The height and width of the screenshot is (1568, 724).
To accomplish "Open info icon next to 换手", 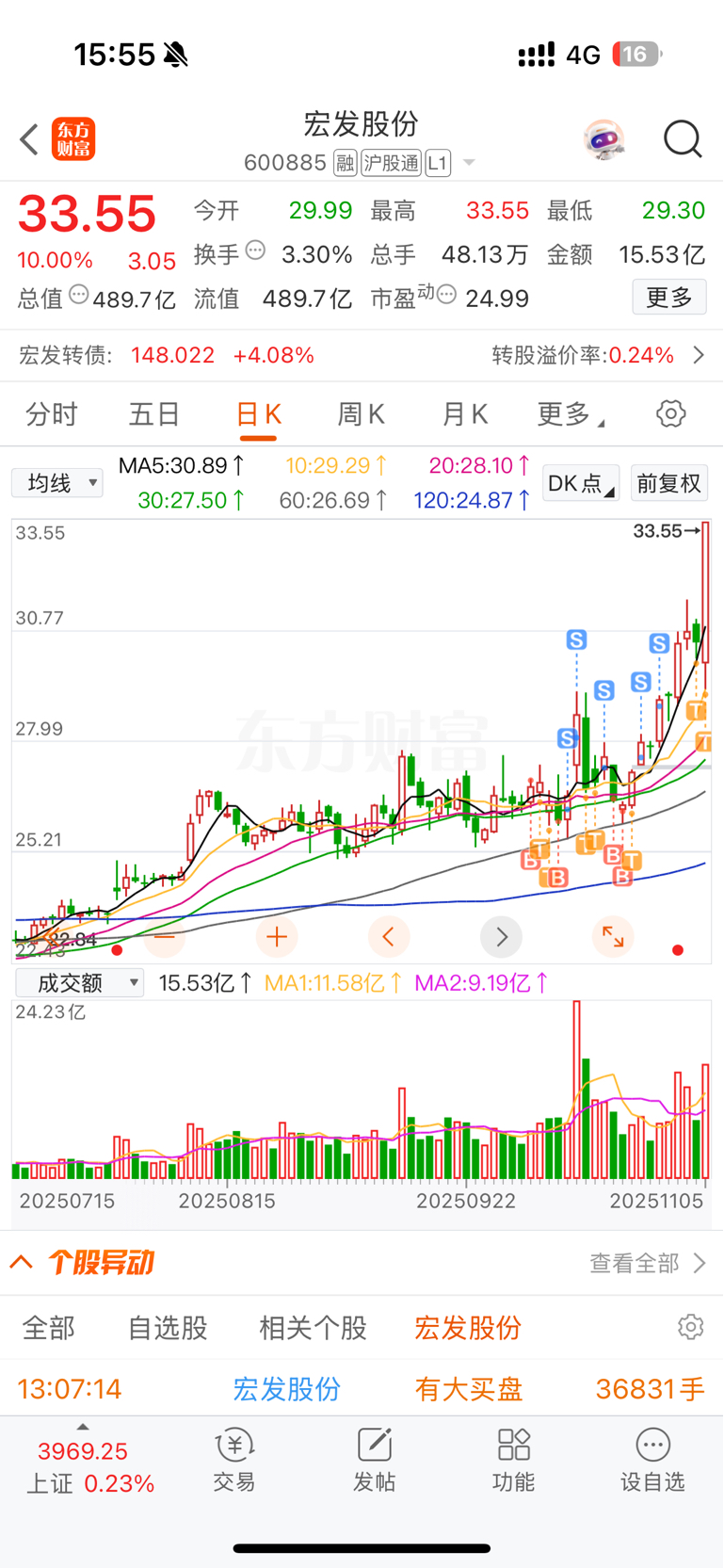I will tap(255, 251).
